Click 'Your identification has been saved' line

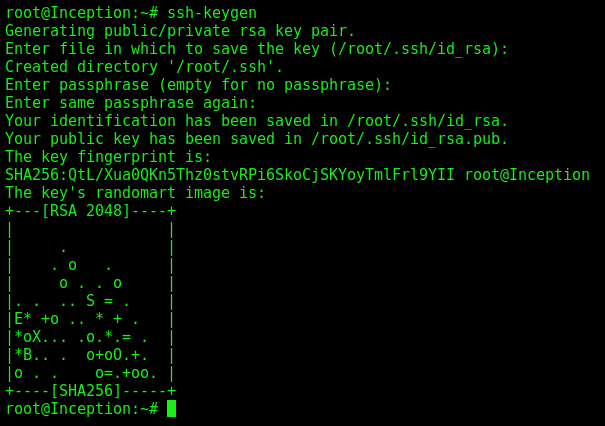[257, 121]
